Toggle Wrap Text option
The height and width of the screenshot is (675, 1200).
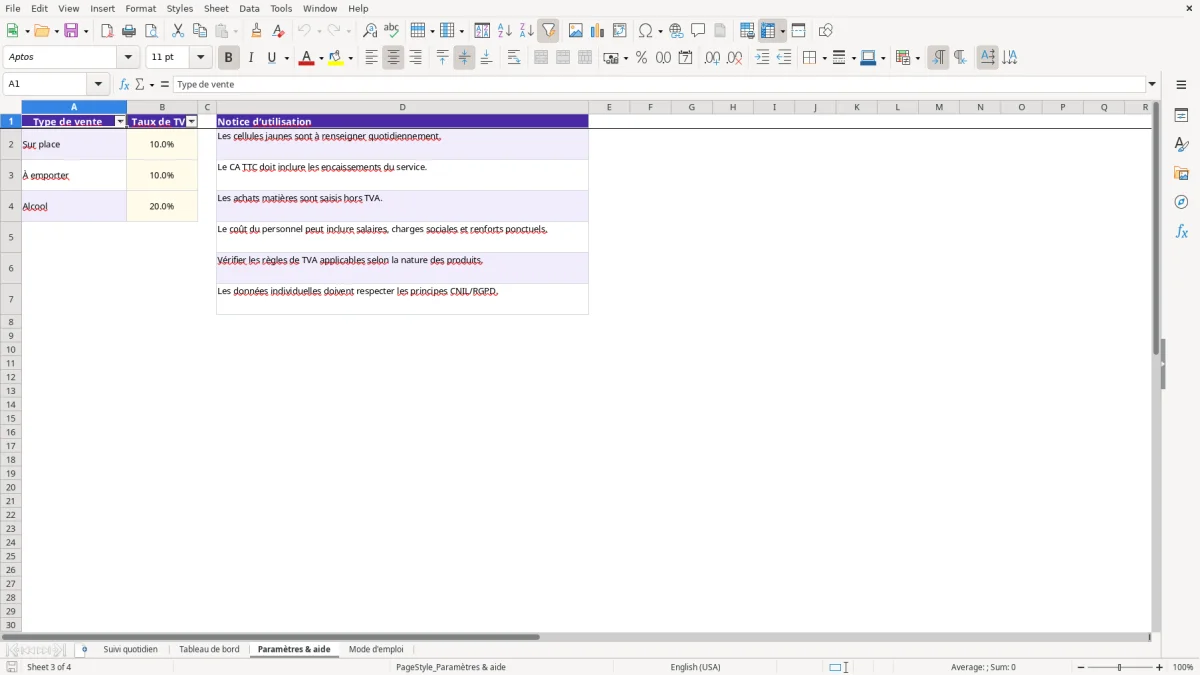point(514,58)
